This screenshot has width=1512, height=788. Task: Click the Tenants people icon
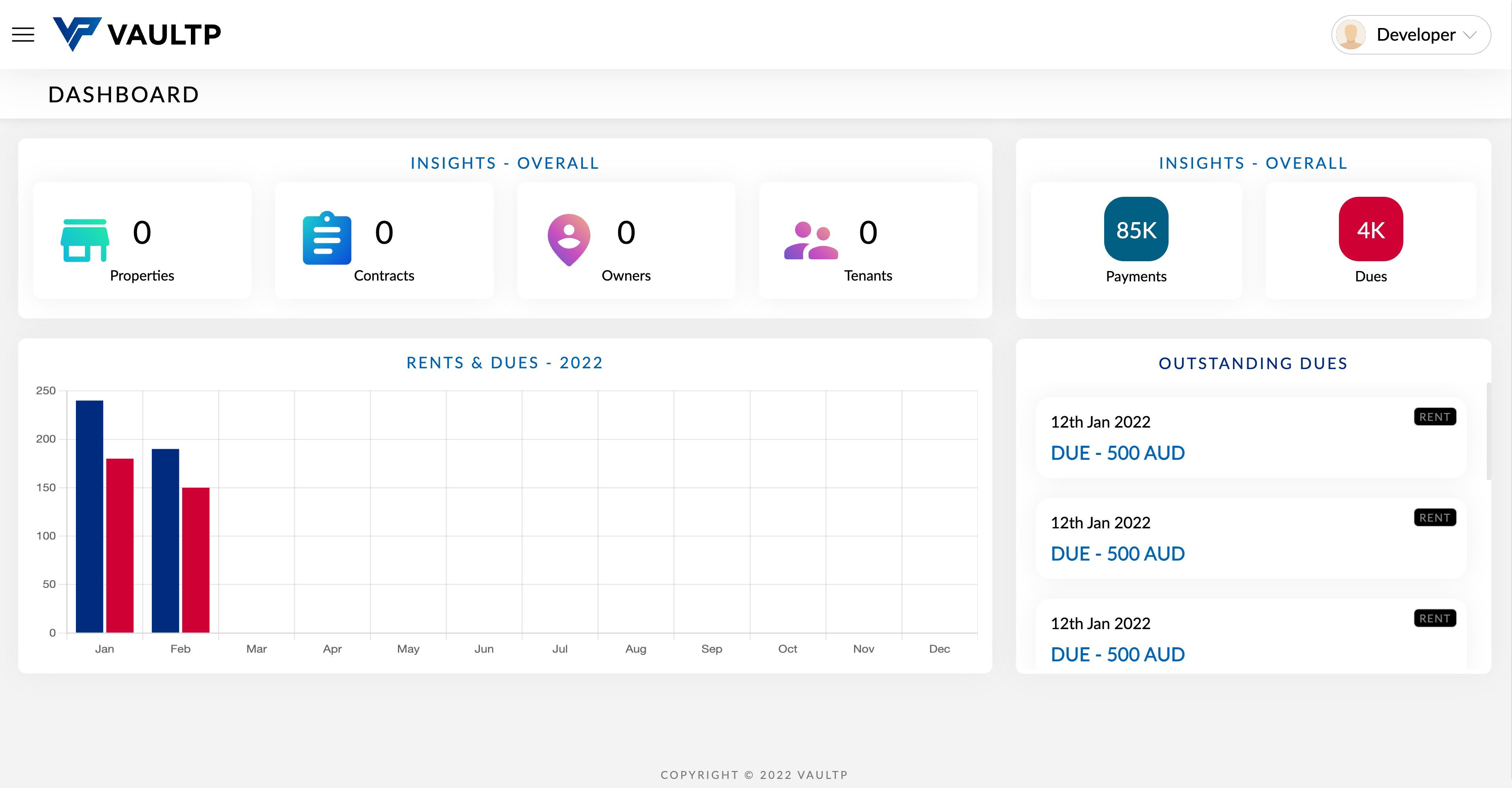tap(811, 241)
